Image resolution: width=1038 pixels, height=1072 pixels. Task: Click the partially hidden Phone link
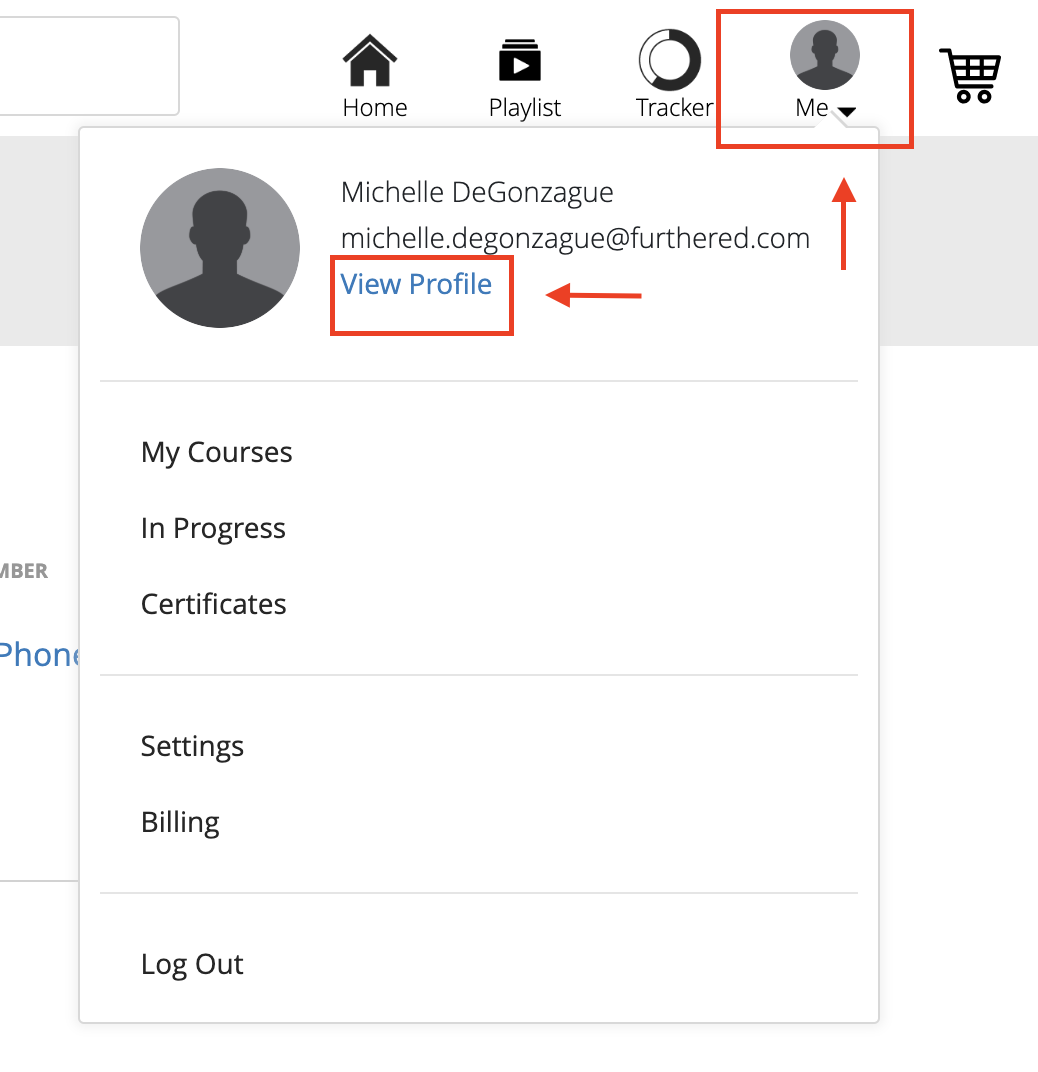click(x=39, y=654)
